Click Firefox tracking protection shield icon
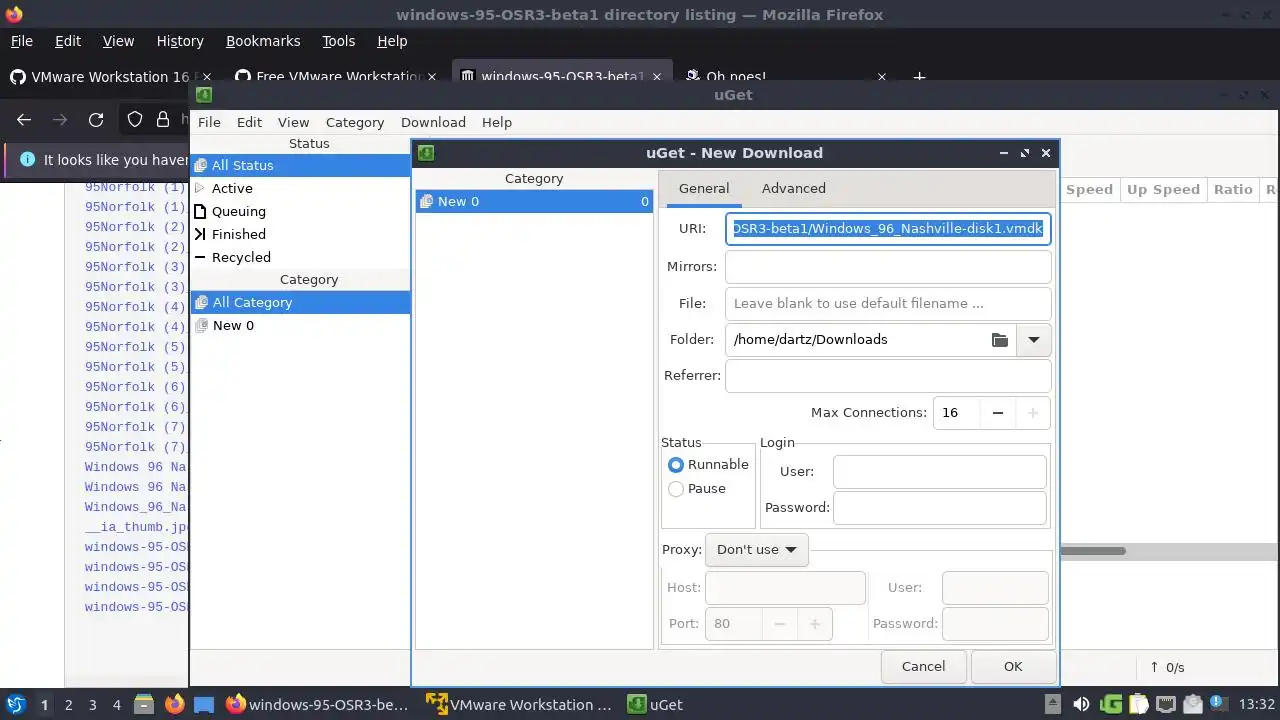 click(x=135, y=119)
